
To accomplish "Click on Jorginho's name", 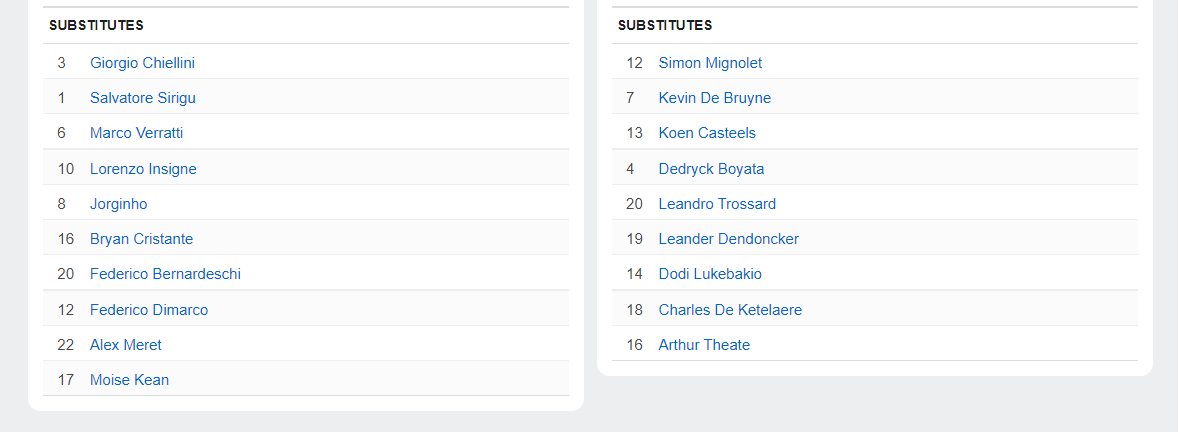I will click(x=118, y=204).
